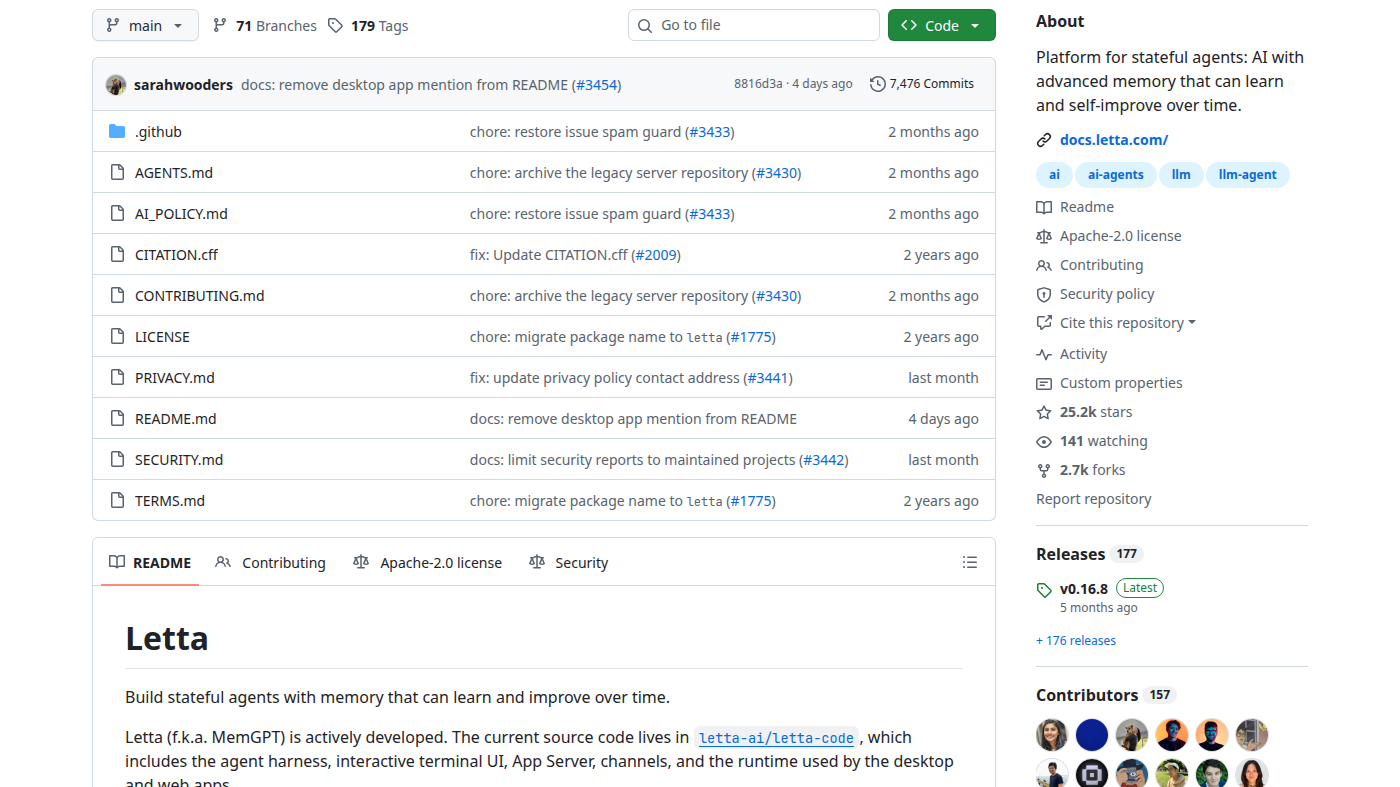Open the main branch selector dropdown
The width and height of the screenshot is (1400, 787).
(x=145, y=26)
